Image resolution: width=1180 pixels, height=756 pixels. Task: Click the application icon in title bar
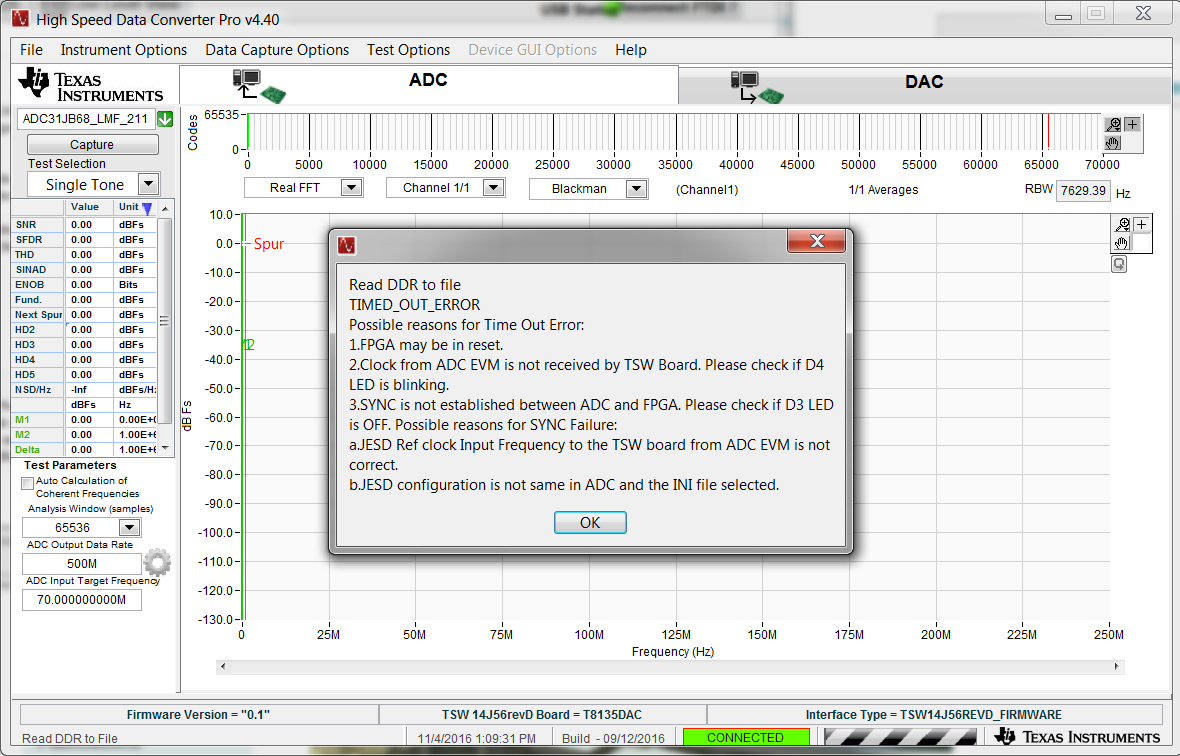20,18
